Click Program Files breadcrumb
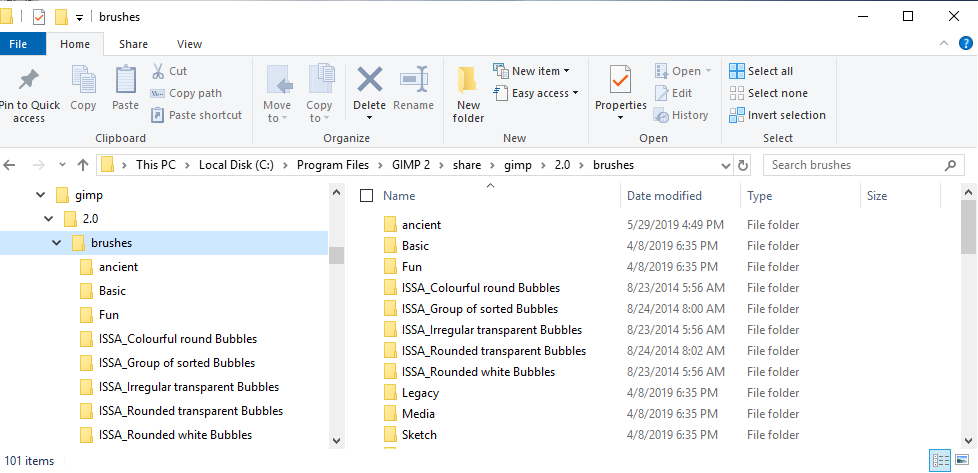This screenshot has width=978, height=473. click(333, 165)
